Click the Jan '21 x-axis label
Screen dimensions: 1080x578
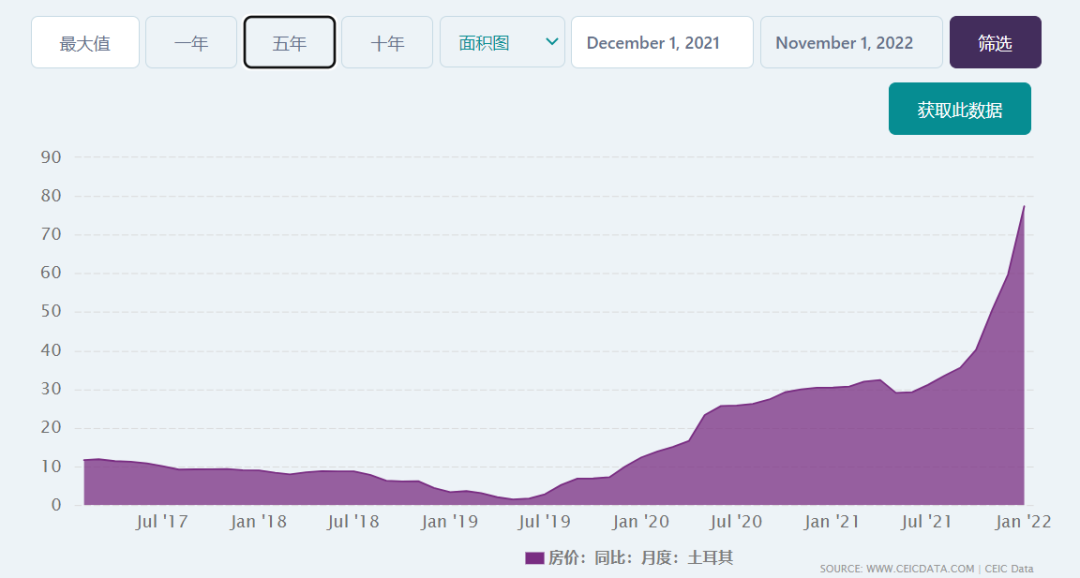coord(832,522)
